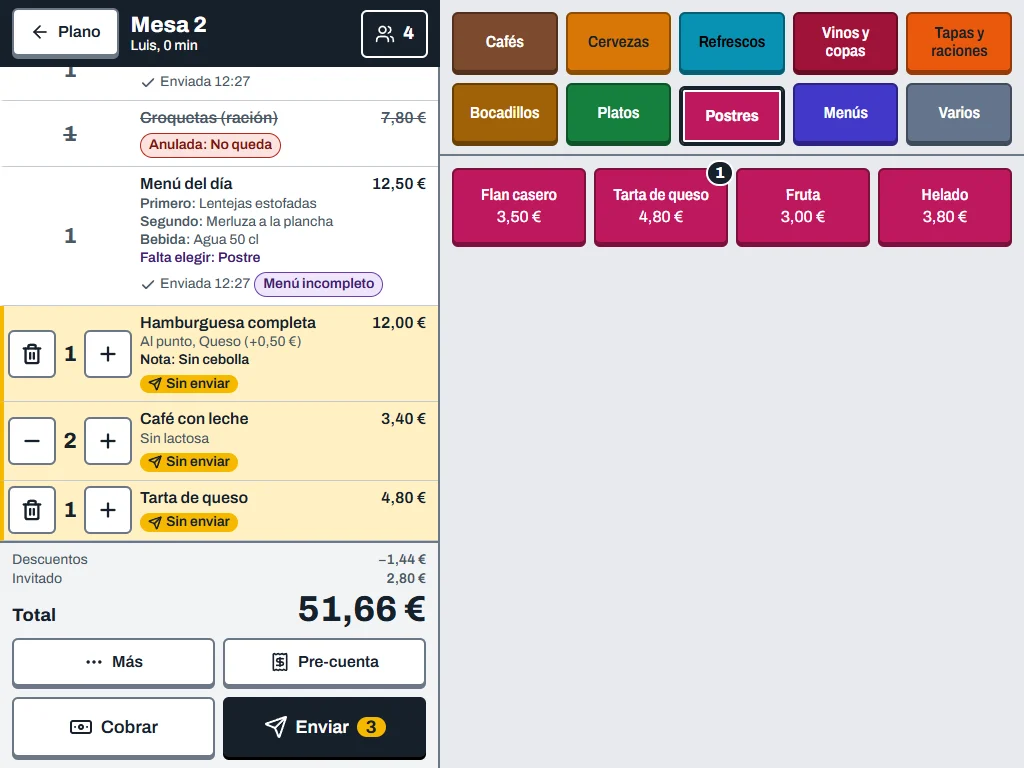The image size is (1024, 768).
Task: Switch to the Cervezas category
Action: tap(618, 42)
